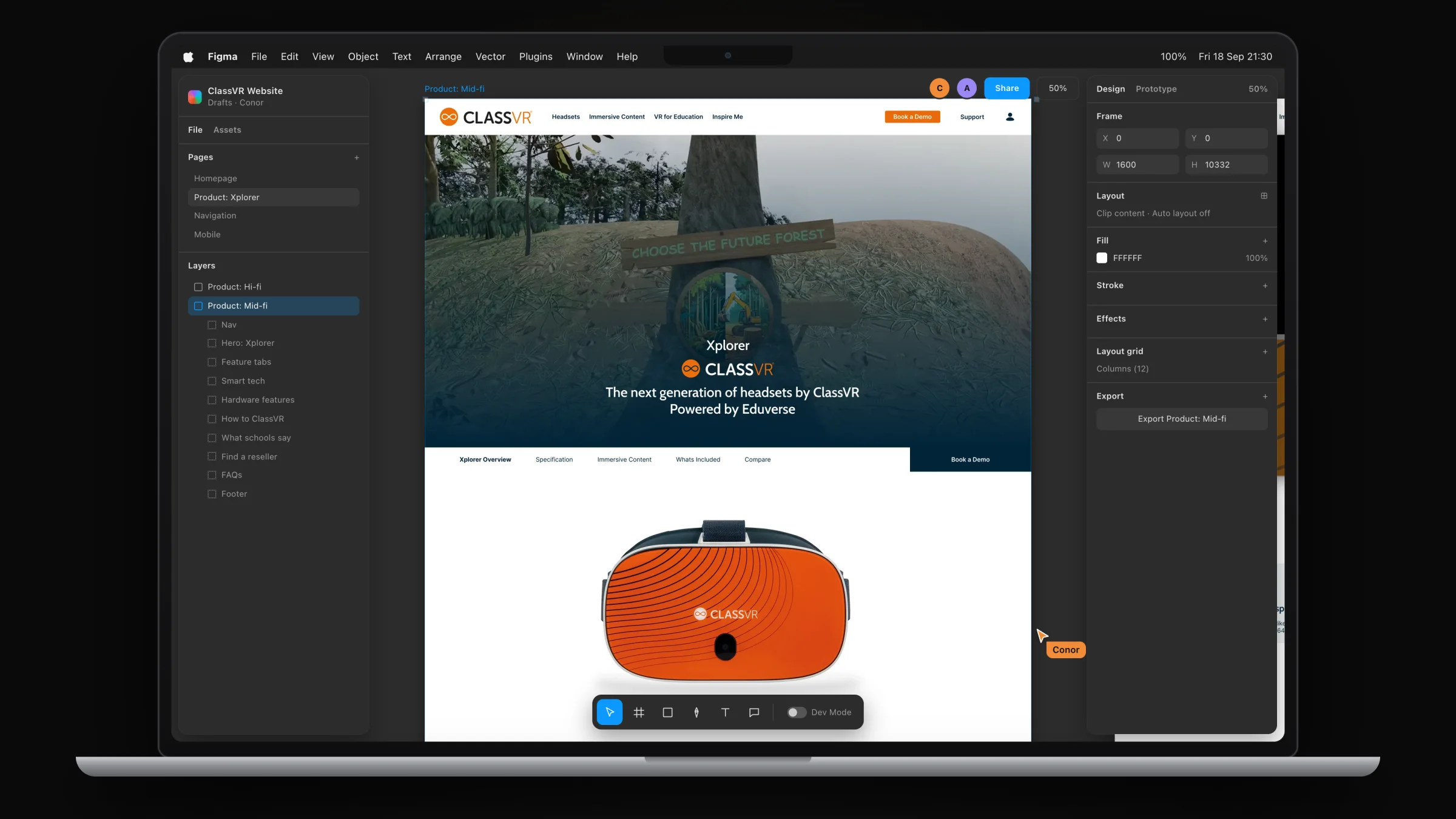The image size is (1456, 819).
Task: Open the 50% zoom control in Design panel
Action: (1258, 89)
